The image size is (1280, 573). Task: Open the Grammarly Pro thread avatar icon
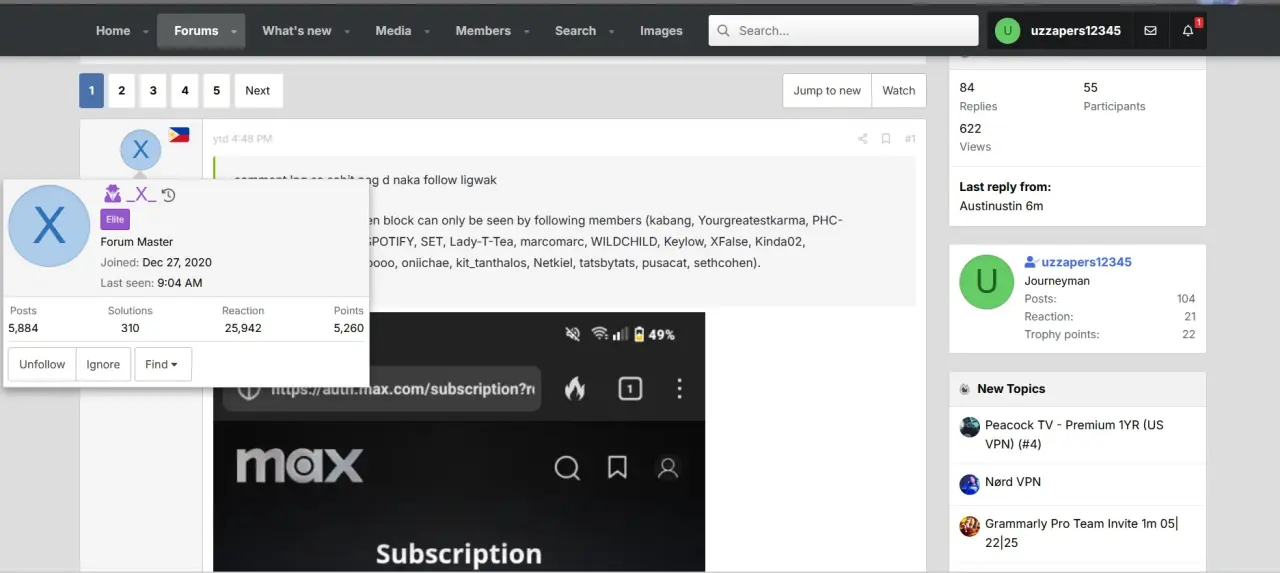click(969, 526)
